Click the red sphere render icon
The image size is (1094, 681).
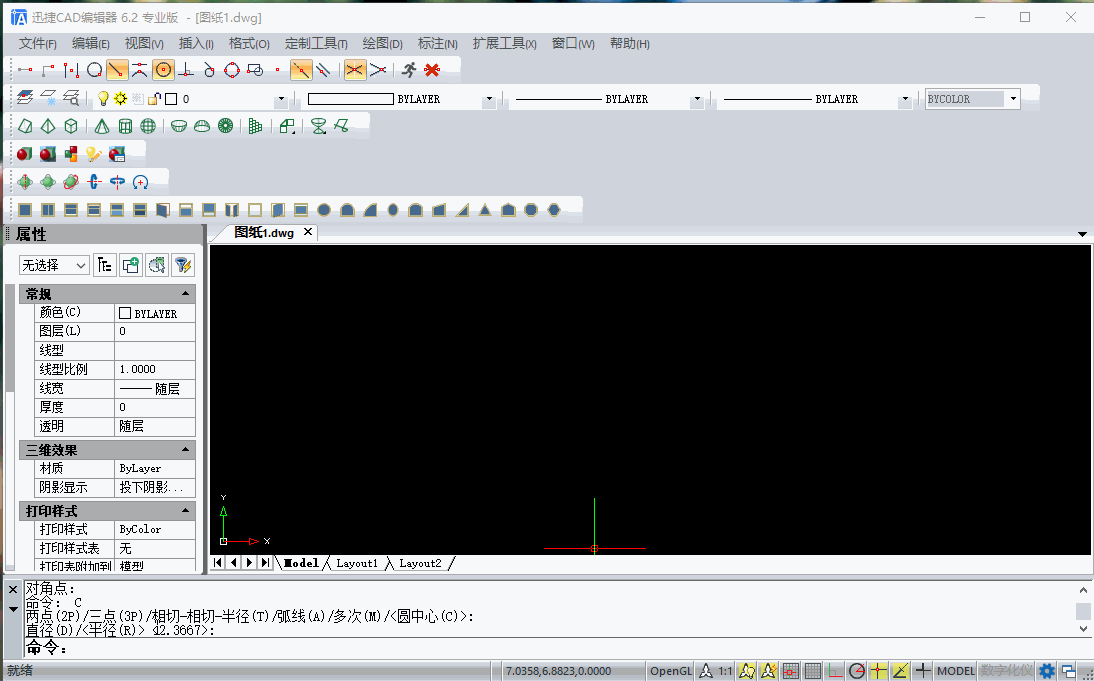click(24, 154)
